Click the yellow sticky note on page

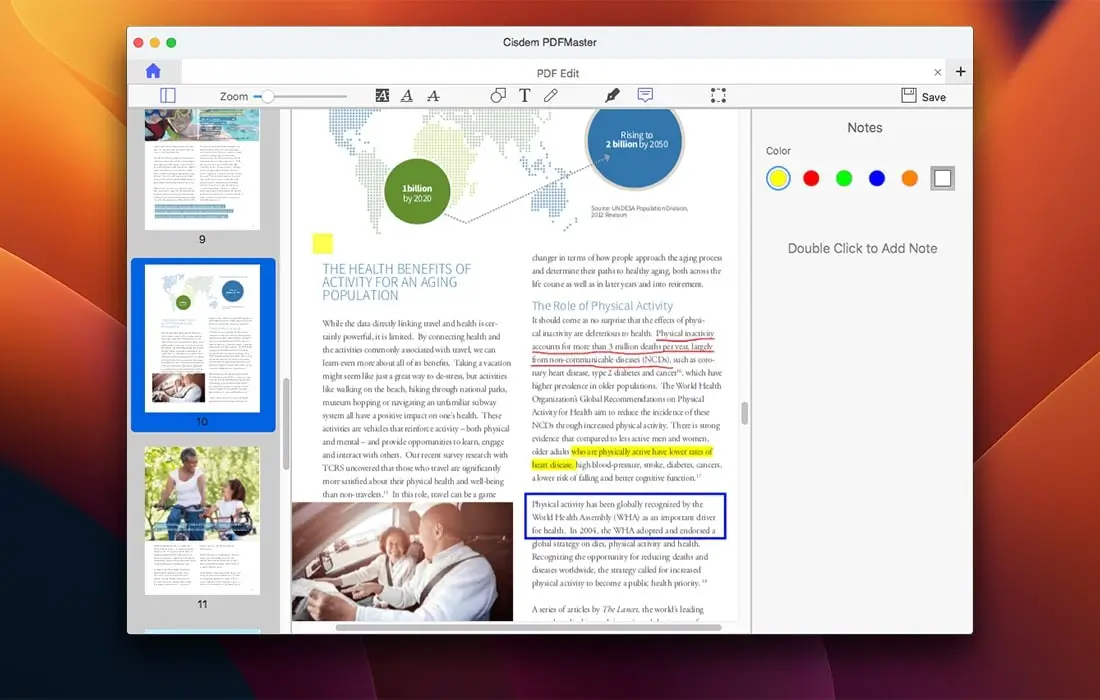click(x=323, y=243)
